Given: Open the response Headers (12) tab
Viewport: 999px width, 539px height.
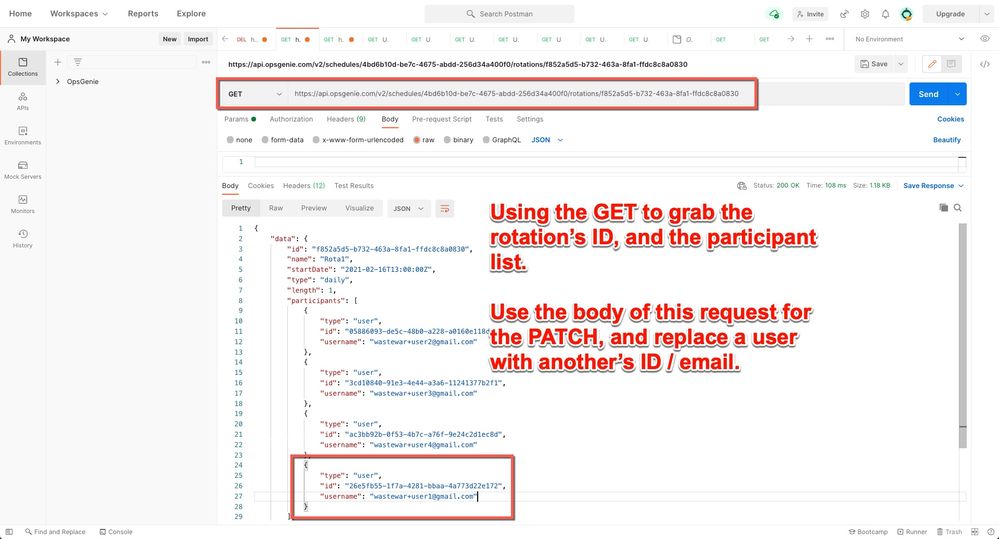Looking at the screenshot, I should pyautogui.click(x=304, y=186).
